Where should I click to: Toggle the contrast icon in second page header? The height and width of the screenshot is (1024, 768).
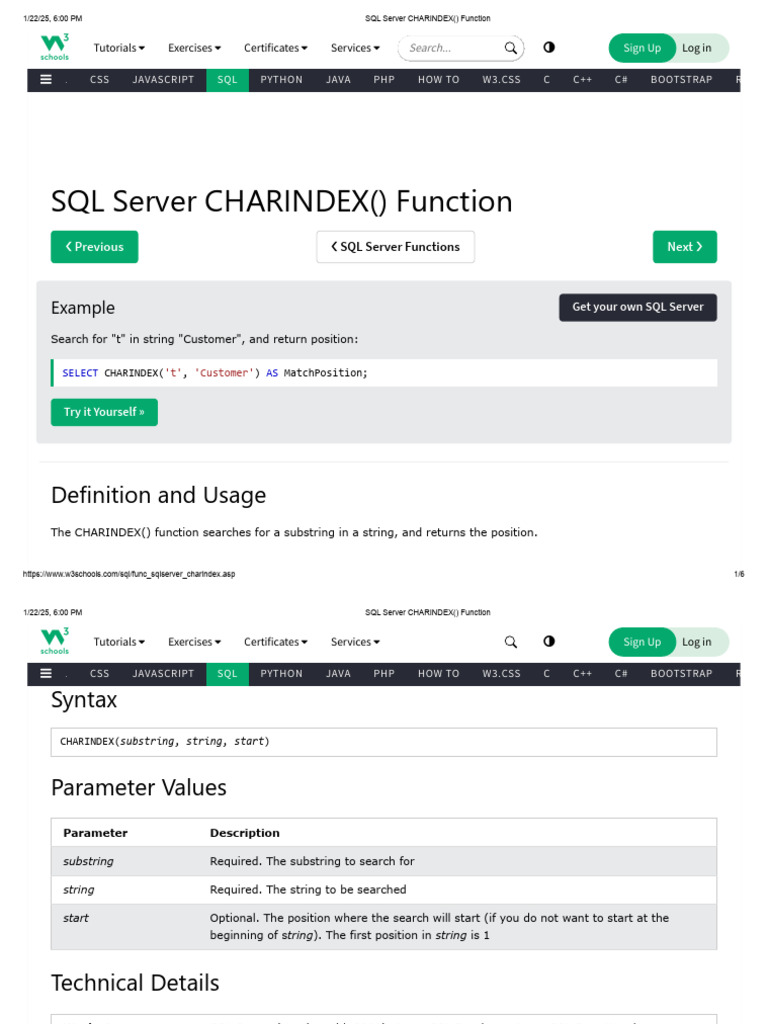click(549, 642)
